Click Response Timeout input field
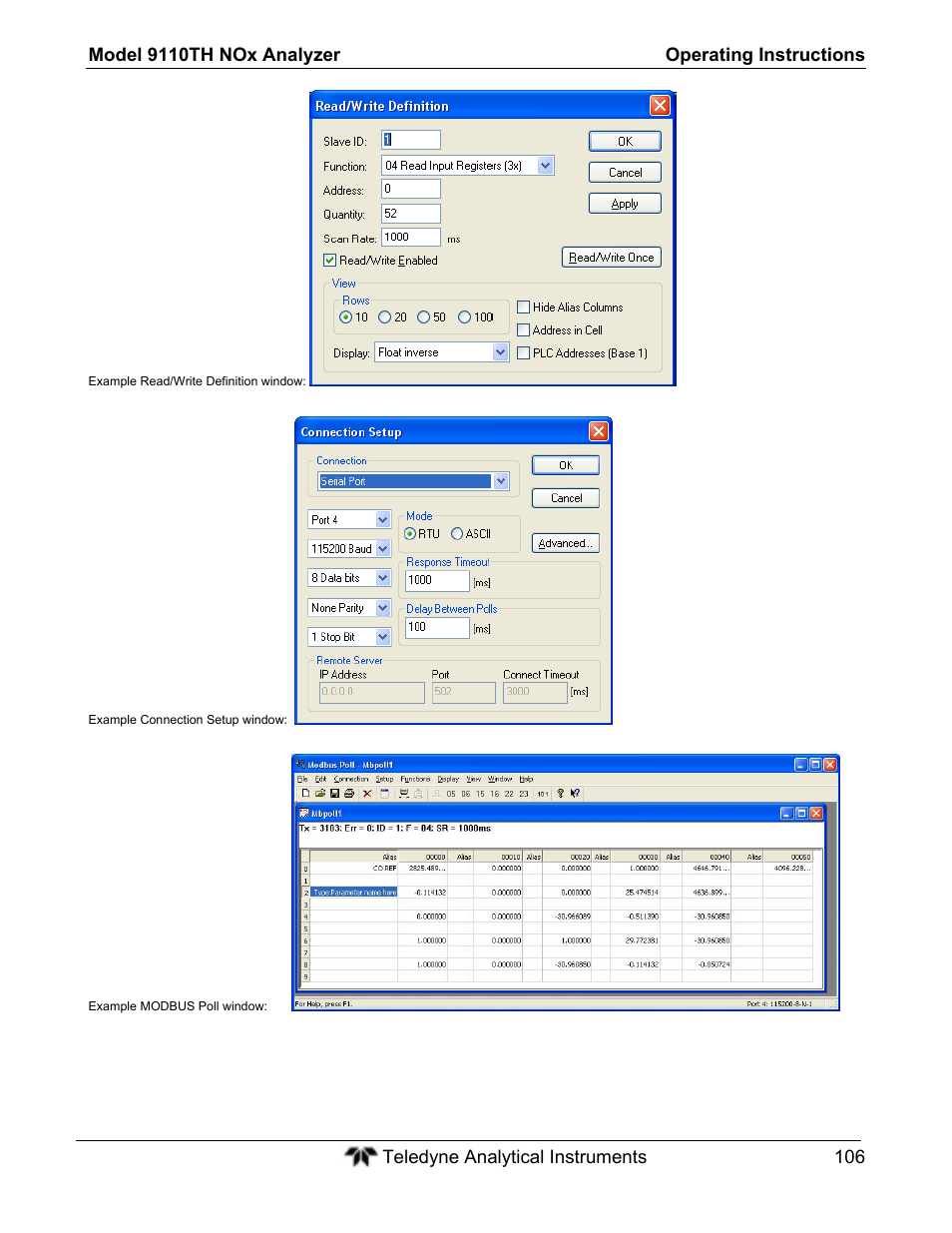 coord(437,581)
